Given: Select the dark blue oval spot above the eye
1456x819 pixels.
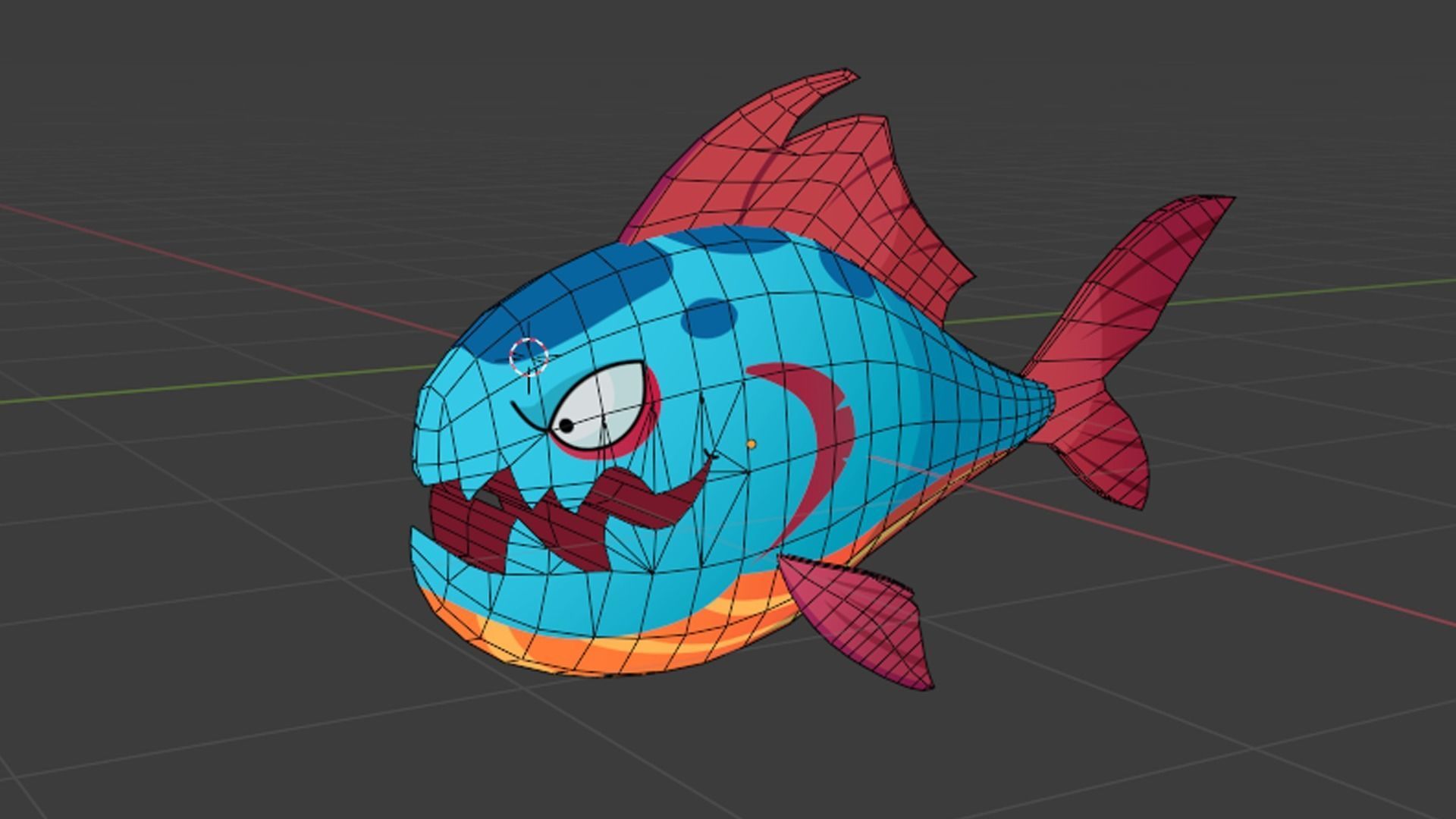Looking at the screenshot, I should (x=709, y=318).
